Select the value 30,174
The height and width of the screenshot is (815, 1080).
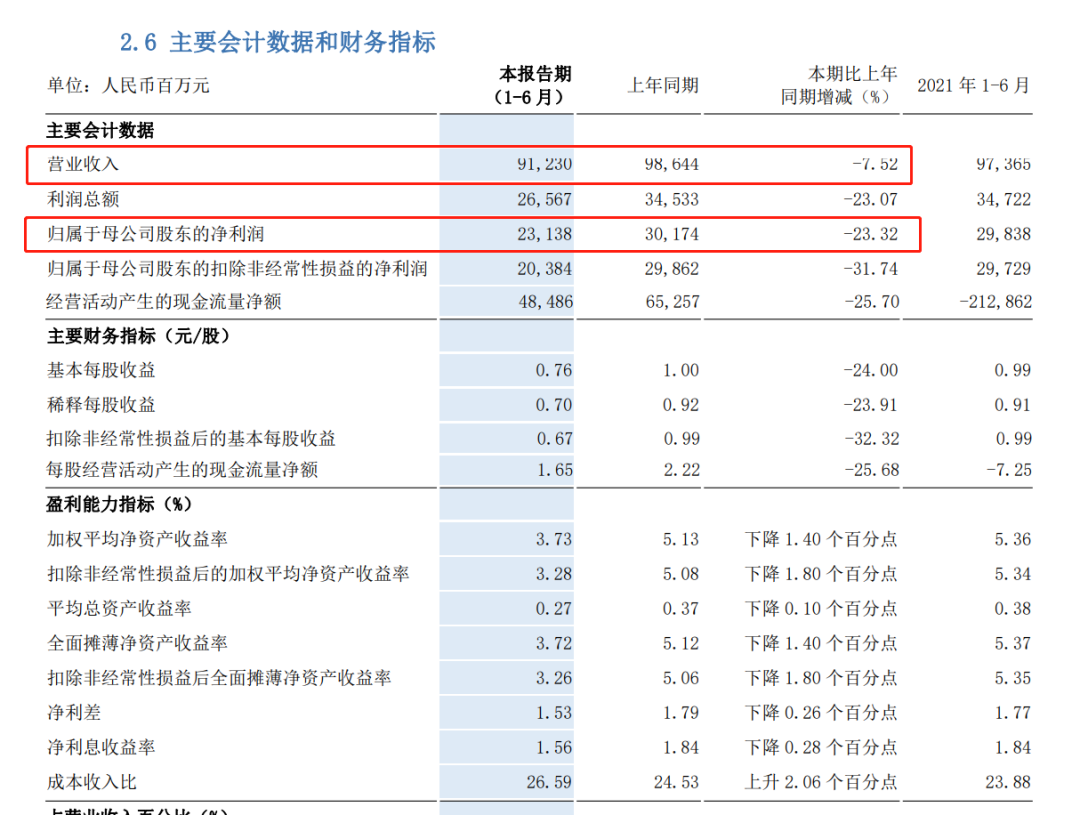[672, 234]
